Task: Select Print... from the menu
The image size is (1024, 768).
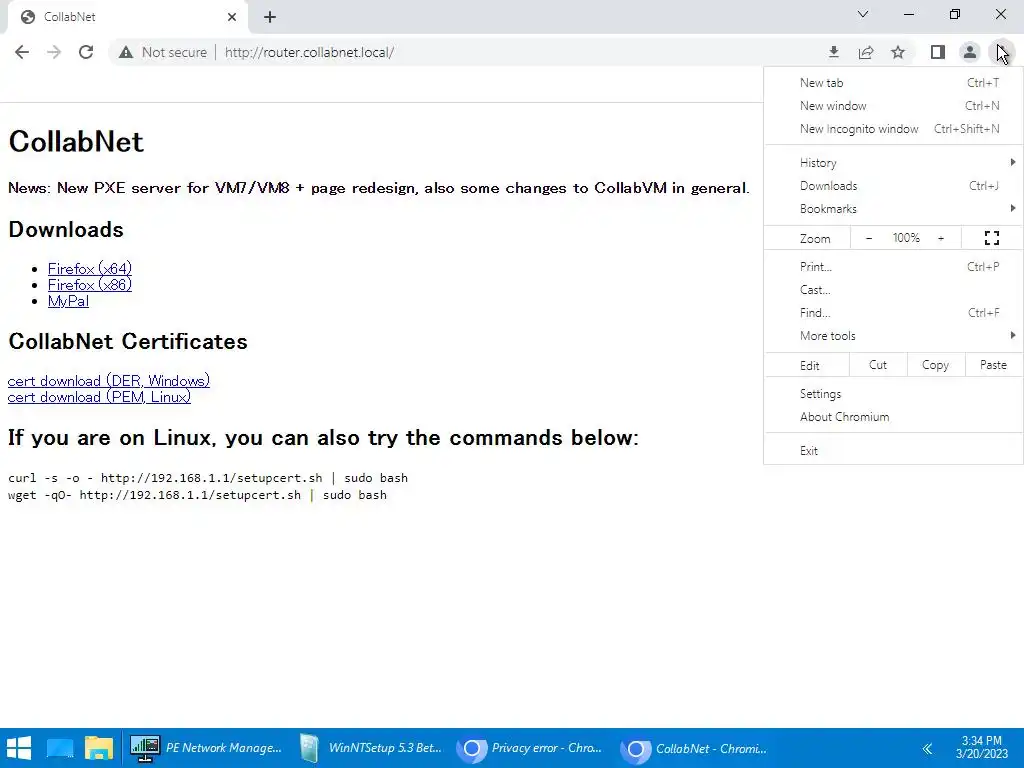Action: (x=893, y=266)
